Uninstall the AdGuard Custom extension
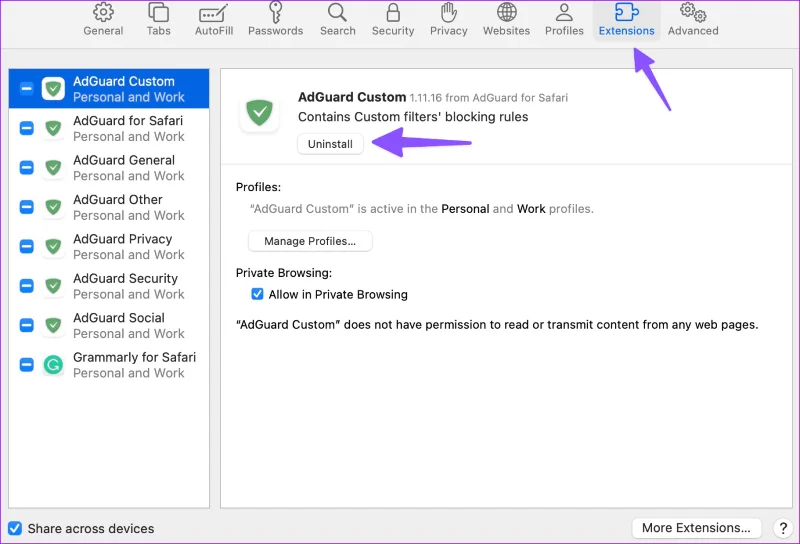The image size is (800, 544). coord(330,144)
